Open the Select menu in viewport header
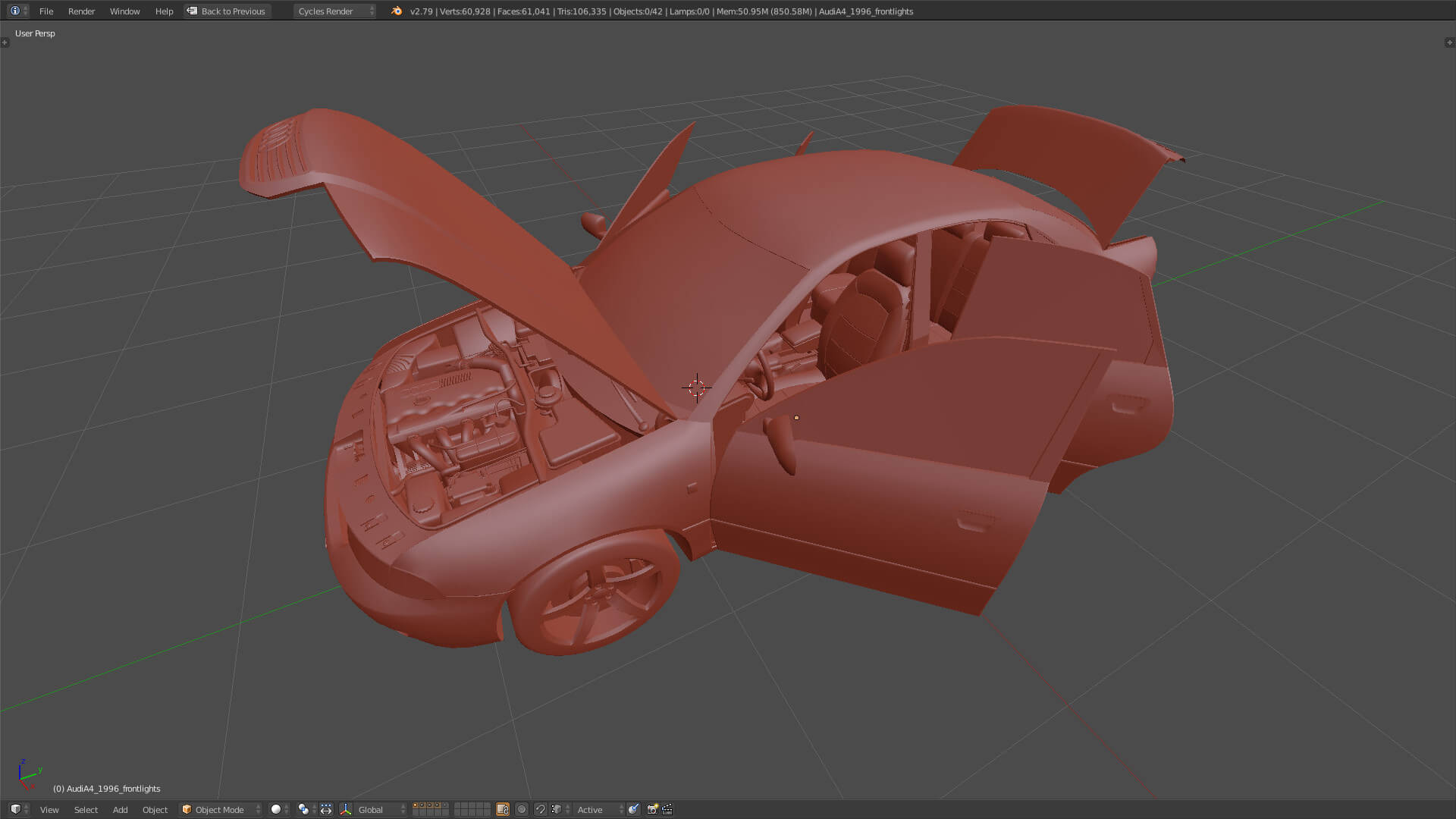 (x=86, y=809)
